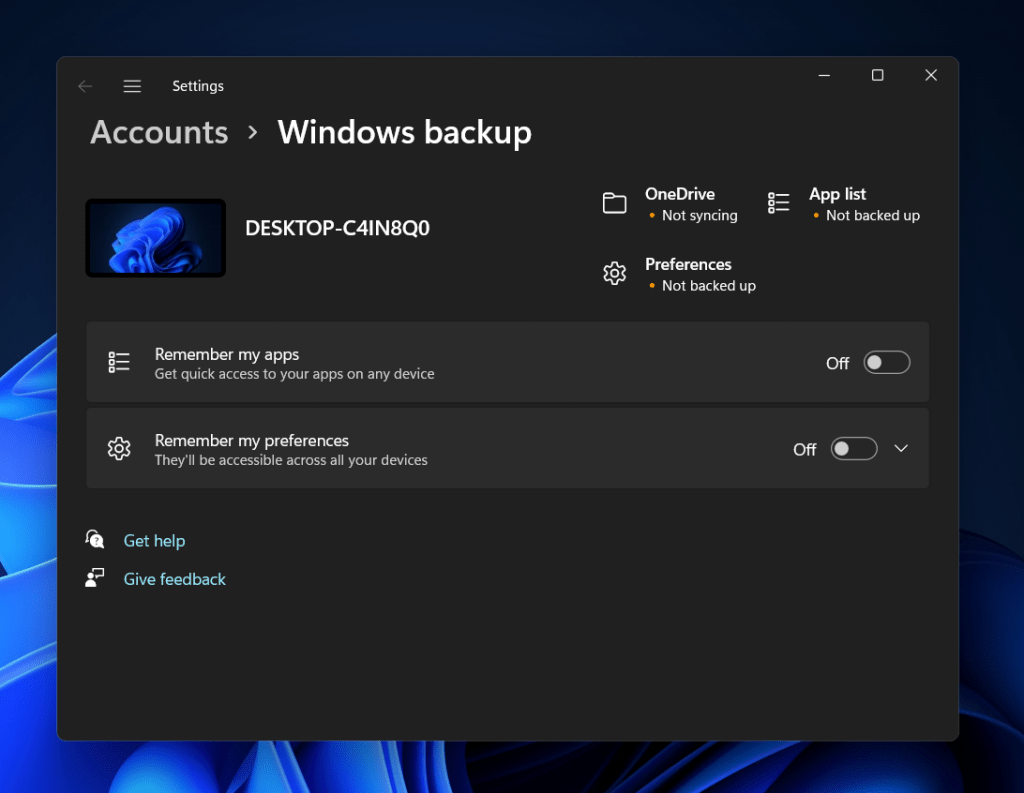Click the gear icon beside Remember my preferences
Screen dimensions: 1024x793
pos(119,448)
